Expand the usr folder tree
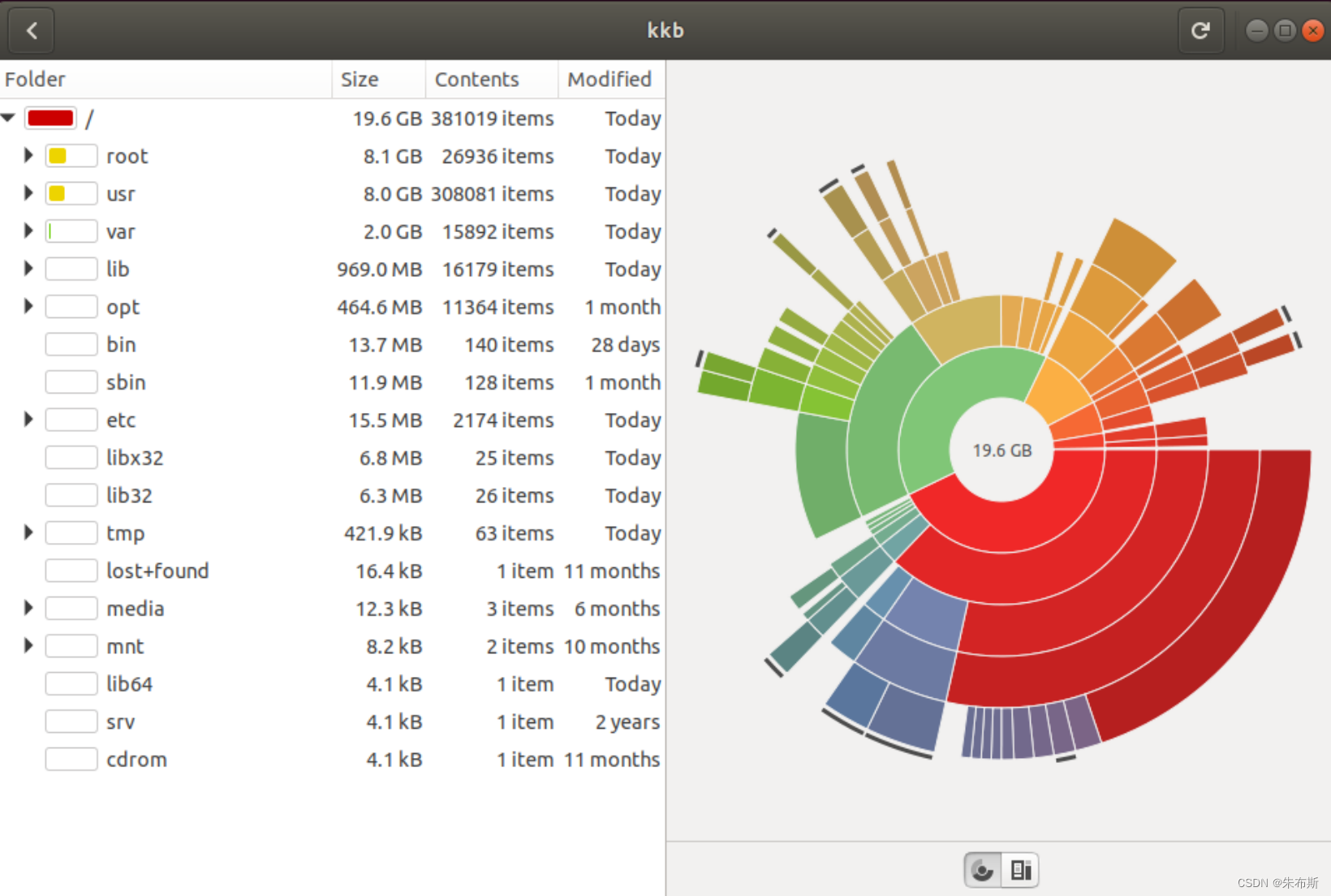Screen dimensions: 1331x896 tap(28, 193)
